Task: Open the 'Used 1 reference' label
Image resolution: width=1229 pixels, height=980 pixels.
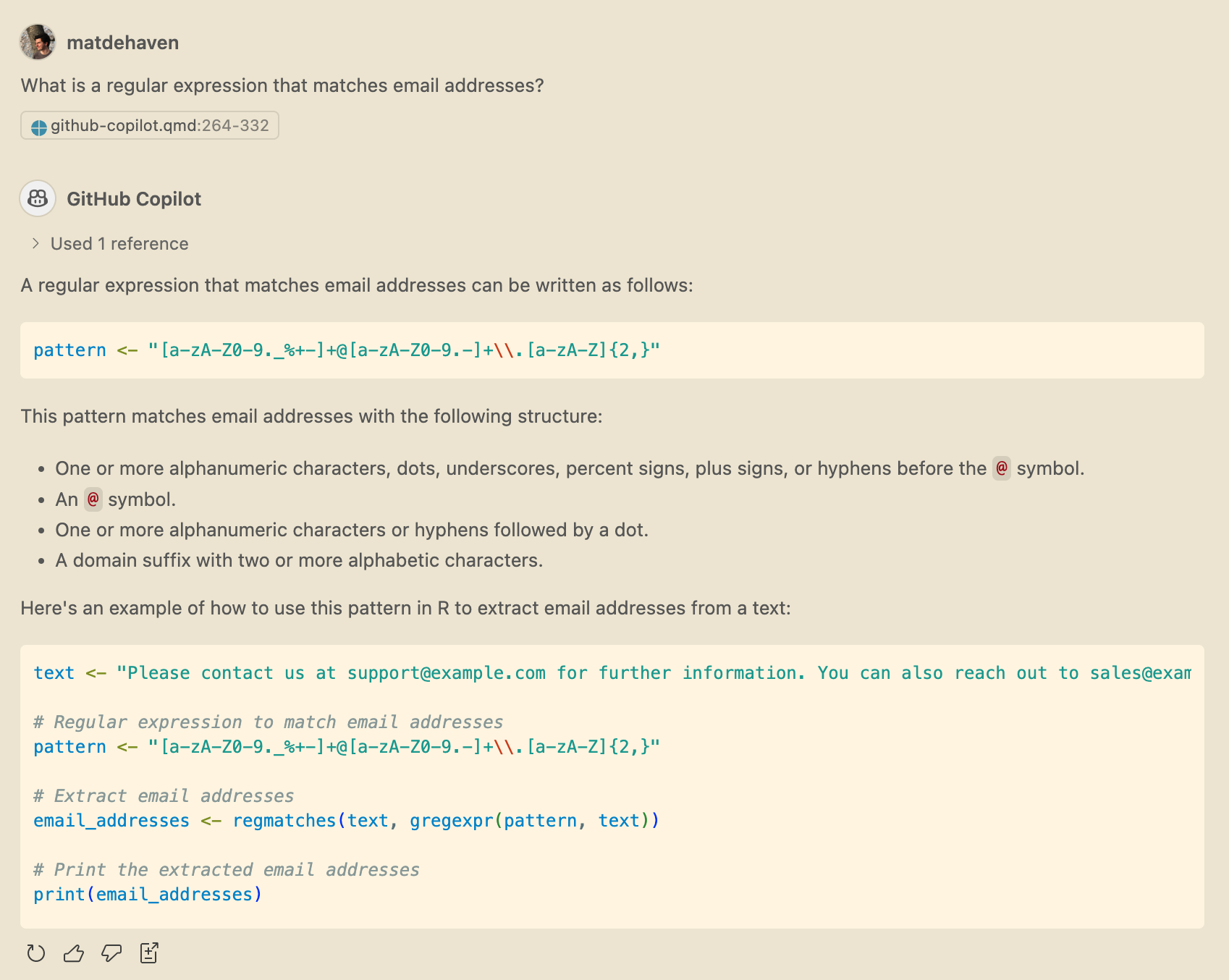Action: coord(119,244)
